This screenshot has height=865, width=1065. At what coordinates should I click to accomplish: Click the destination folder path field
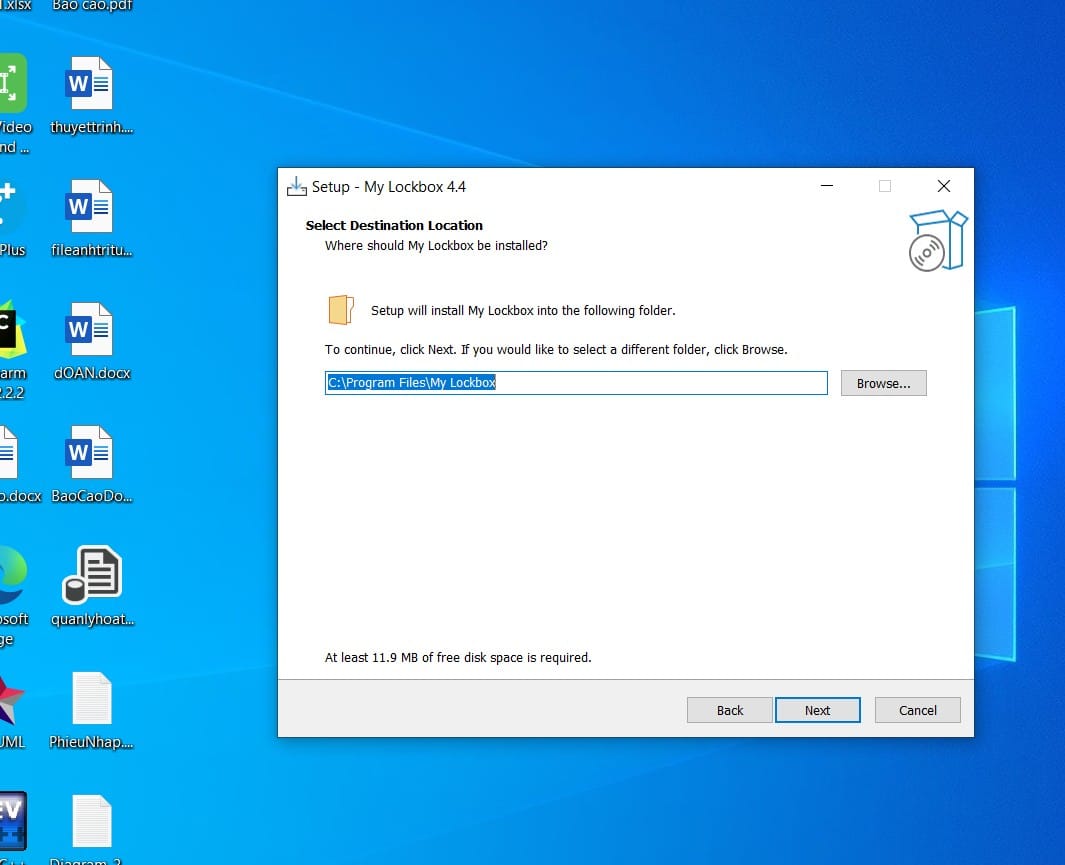click(576, 383)
